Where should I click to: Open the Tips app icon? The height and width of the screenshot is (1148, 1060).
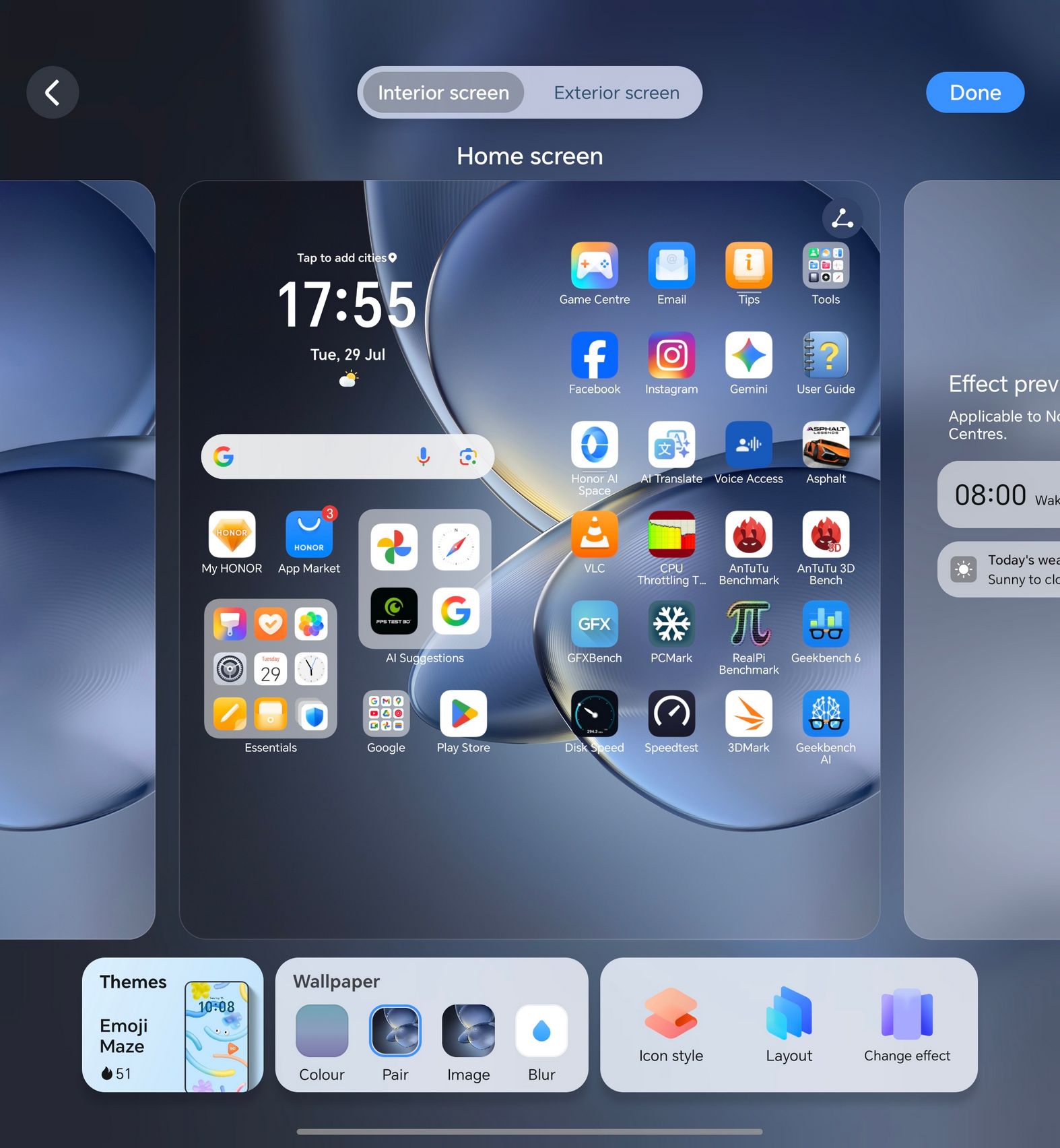point(749,265)
